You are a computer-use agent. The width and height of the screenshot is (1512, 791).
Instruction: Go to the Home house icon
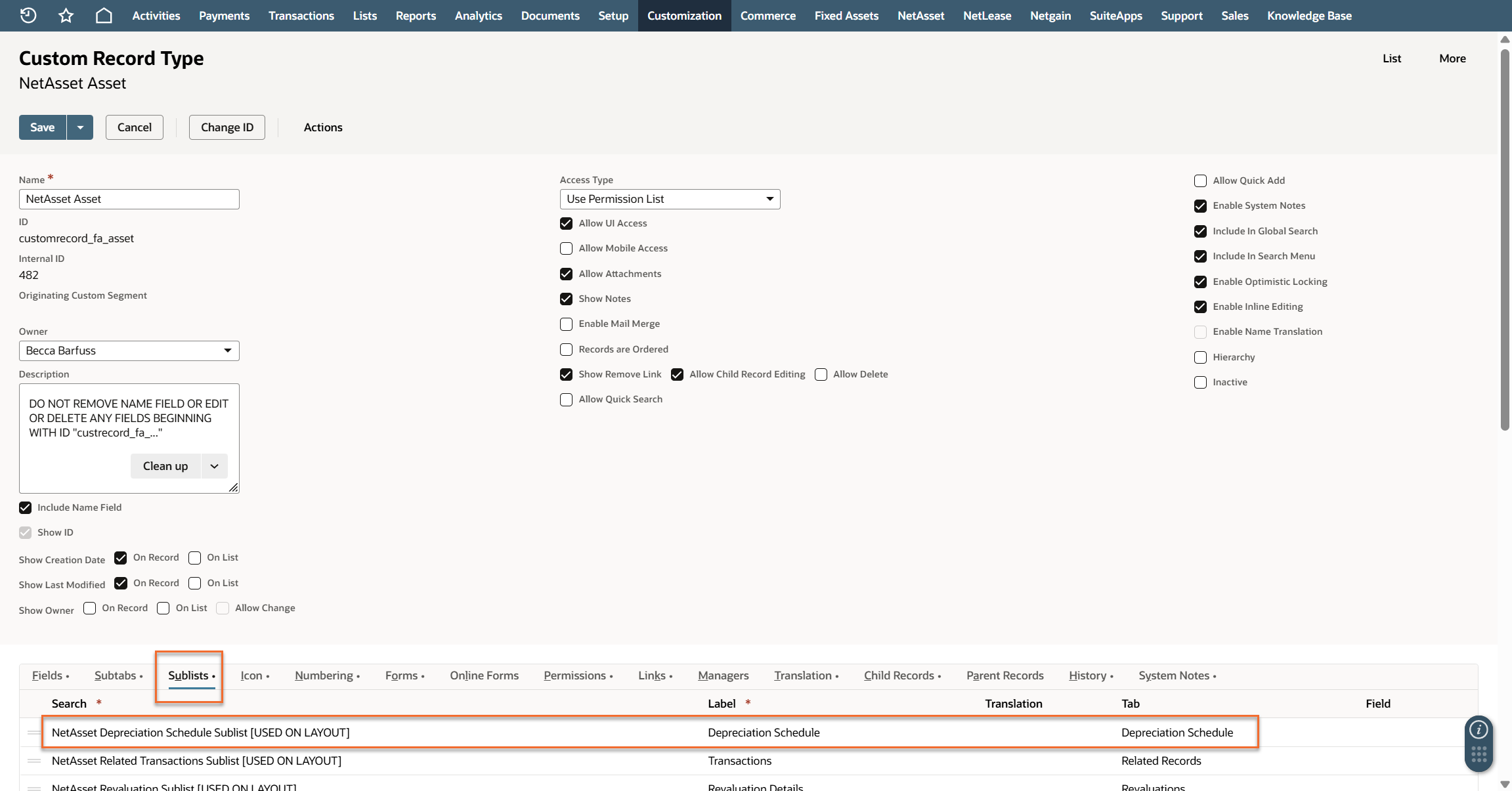tap(104, 15)
